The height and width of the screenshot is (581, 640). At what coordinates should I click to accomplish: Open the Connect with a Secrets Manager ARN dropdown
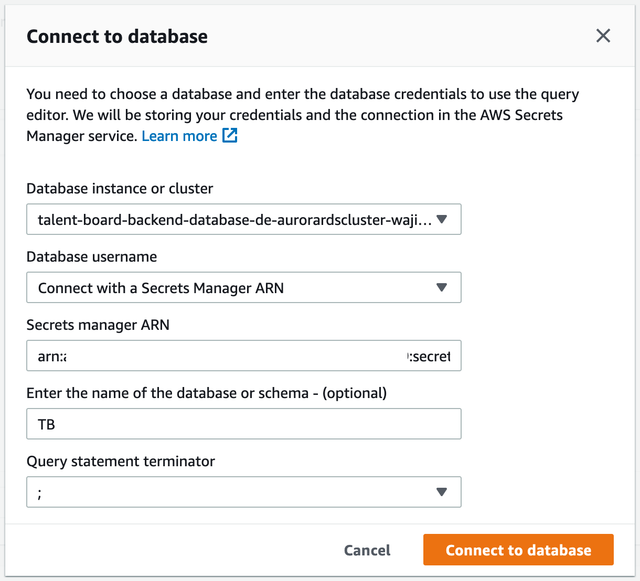pyautogui.click(x=234, y=288)
